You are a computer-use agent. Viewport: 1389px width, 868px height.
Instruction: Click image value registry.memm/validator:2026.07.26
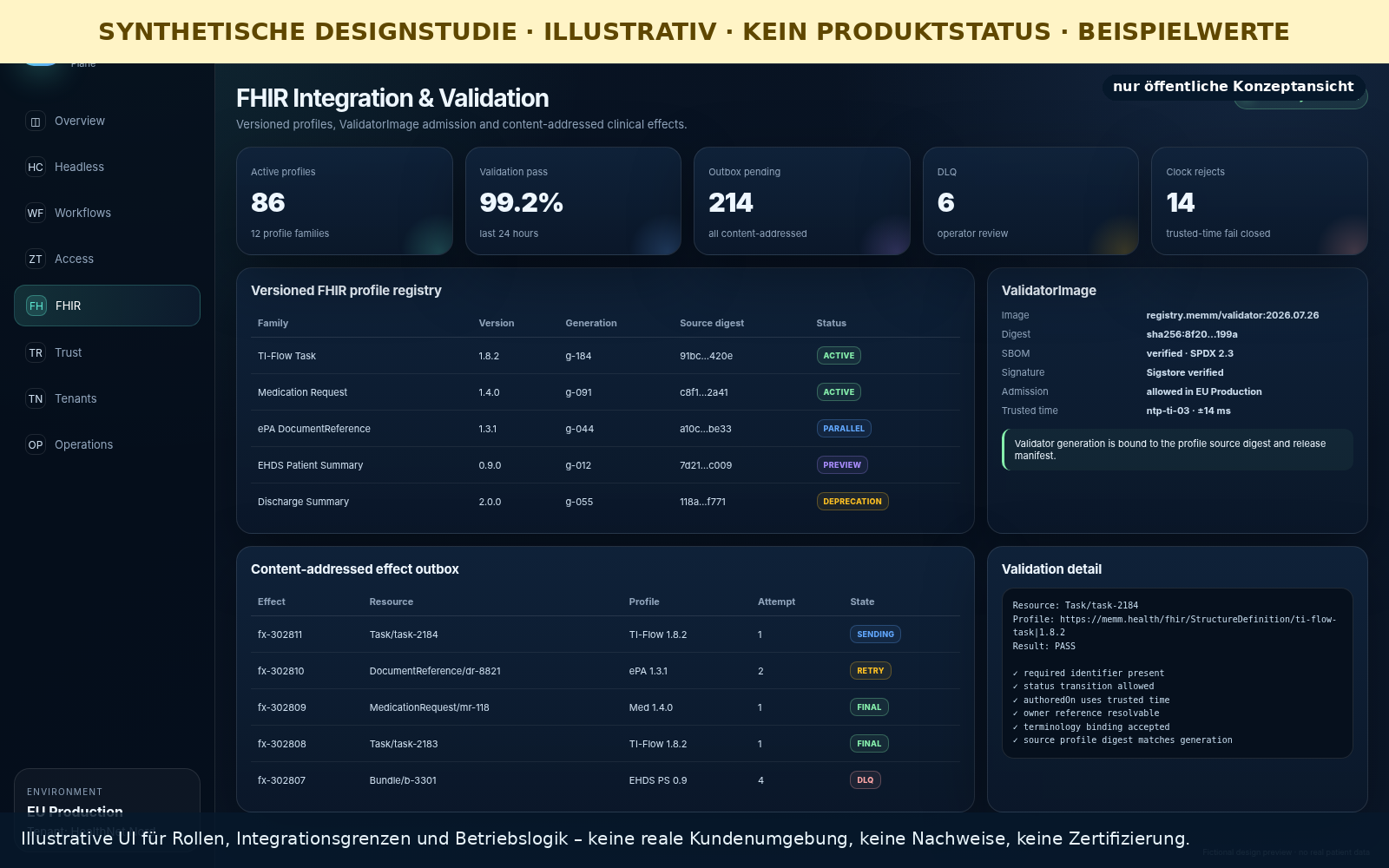(1233, 316)
